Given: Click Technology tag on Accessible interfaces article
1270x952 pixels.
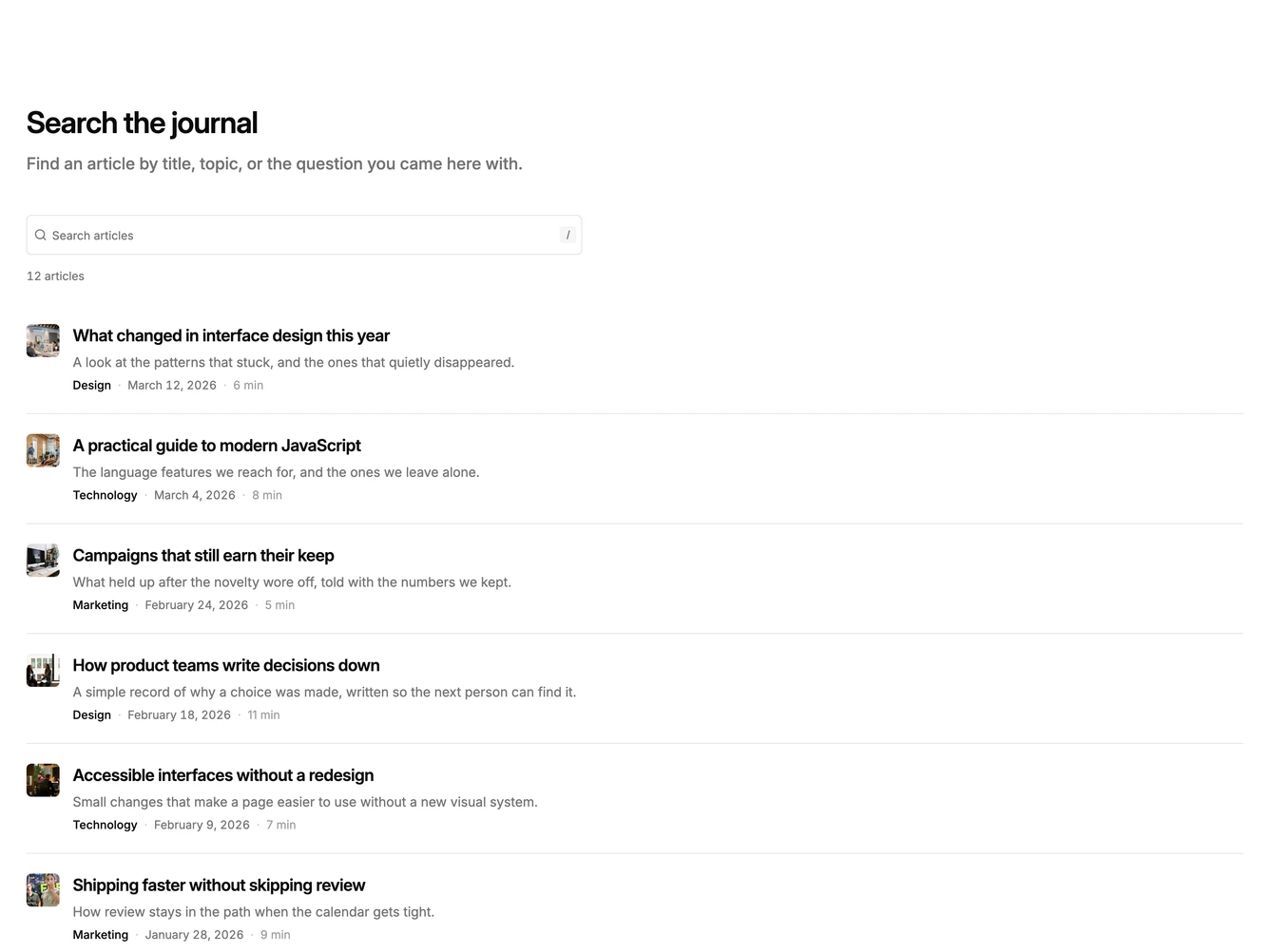Looking at the screenshot, I should coord(105,825).
